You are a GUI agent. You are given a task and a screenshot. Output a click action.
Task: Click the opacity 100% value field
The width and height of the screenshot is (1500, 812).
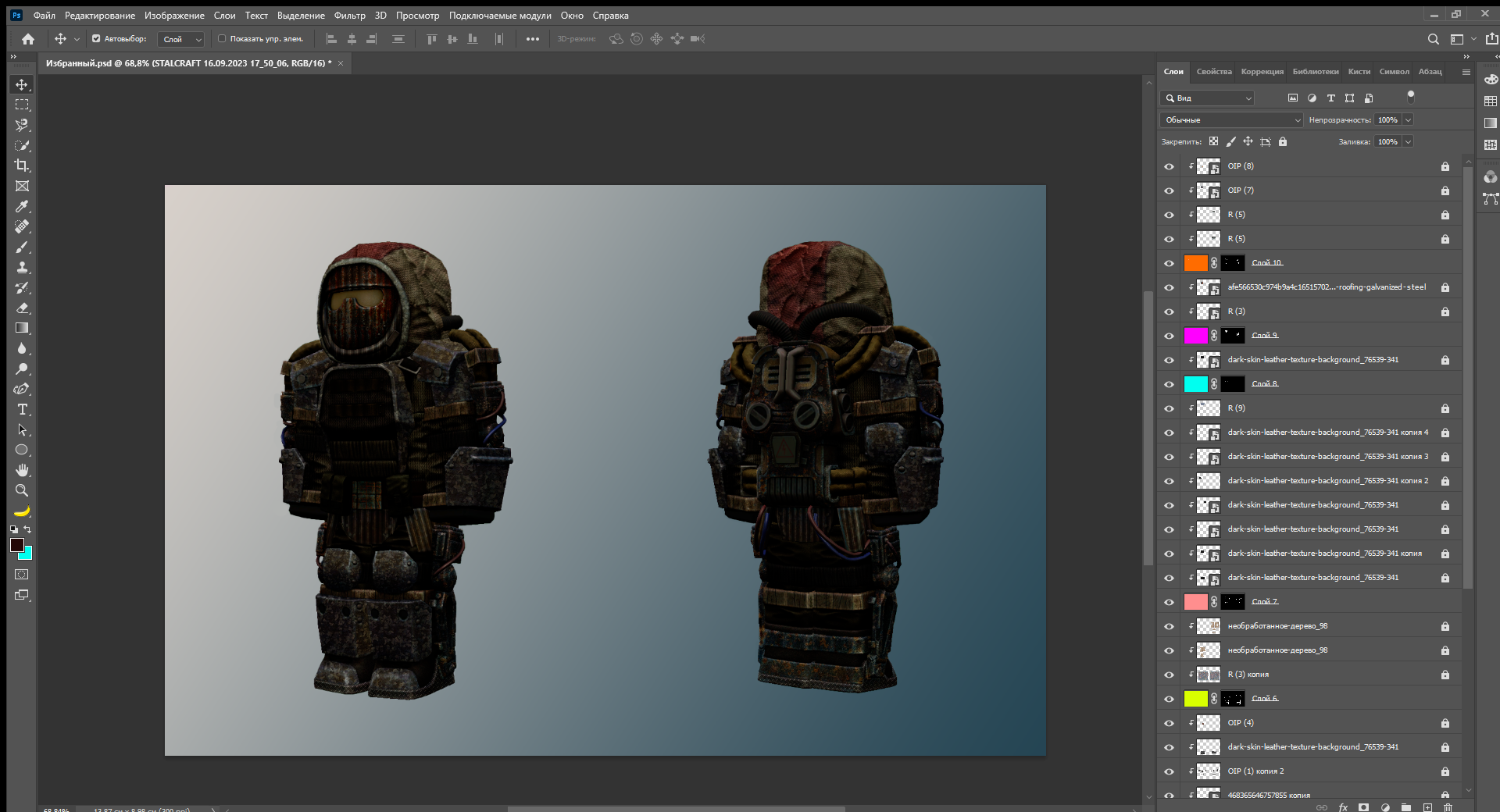pos(1387,120)
